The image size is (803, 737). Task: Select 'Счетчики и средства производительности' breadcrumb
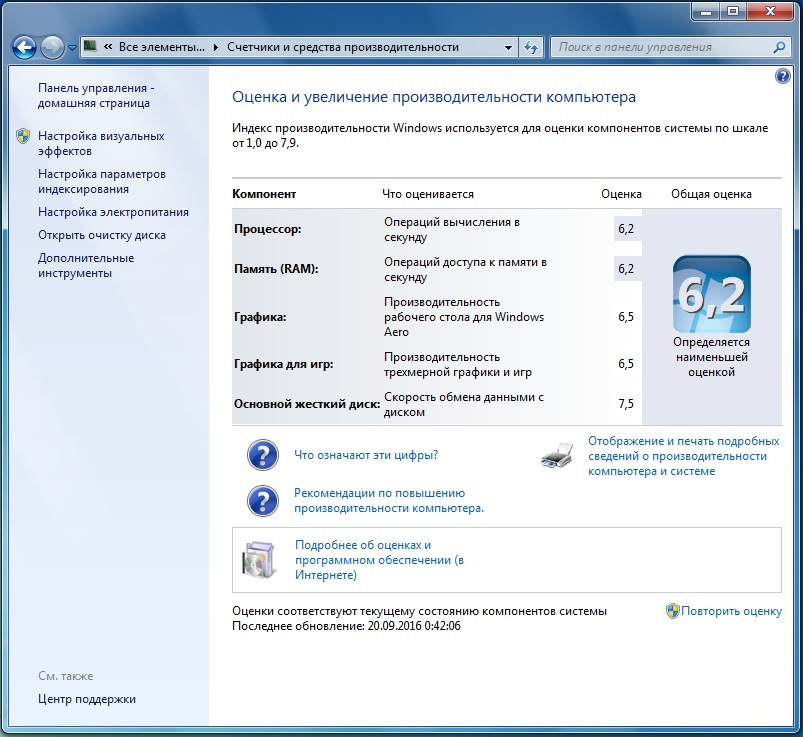[x=343, y=47]
